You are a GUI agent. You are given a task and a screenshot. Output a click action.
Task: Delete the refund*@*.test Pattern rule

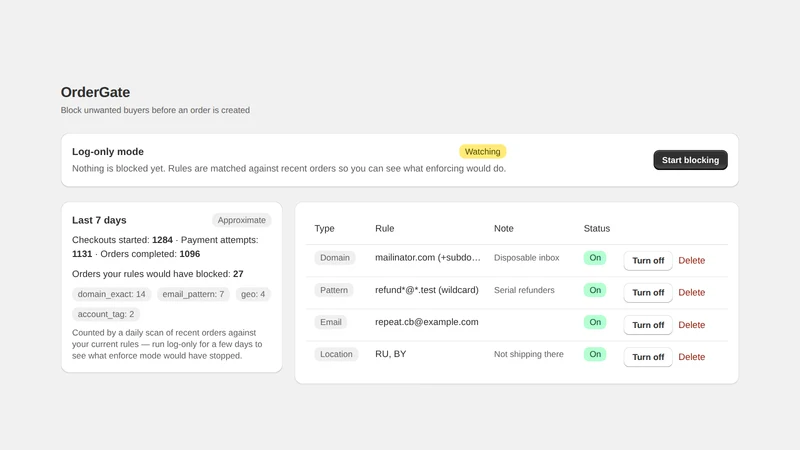pos(691,292)
